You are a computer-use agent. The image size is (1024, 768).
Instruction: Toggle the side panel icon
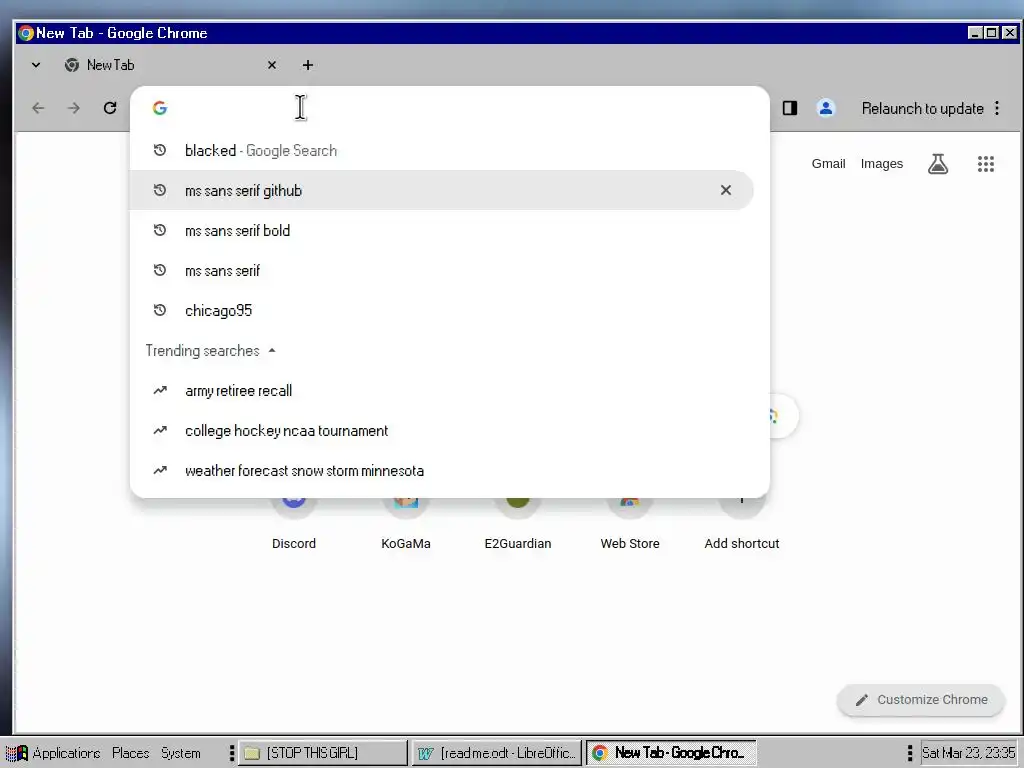click(x=790, y=108)
